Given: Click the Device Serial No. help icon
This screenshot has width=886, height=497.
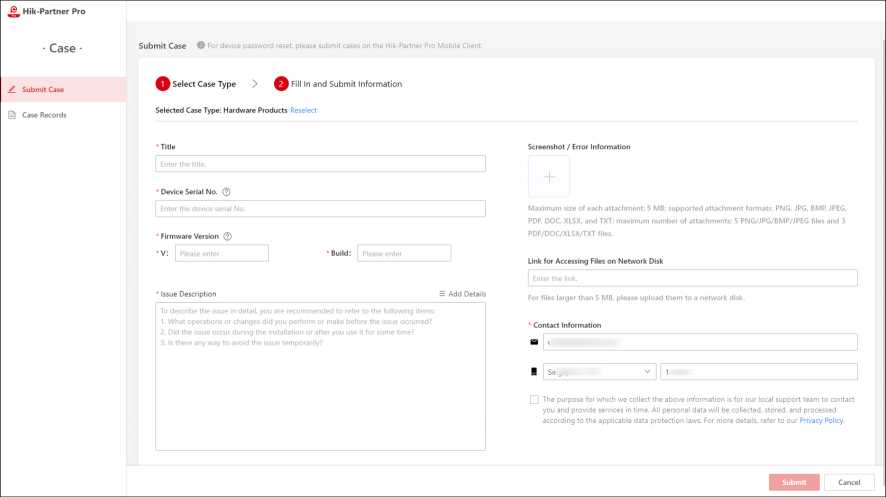Looking at the screenshot, I should (227, 191).
